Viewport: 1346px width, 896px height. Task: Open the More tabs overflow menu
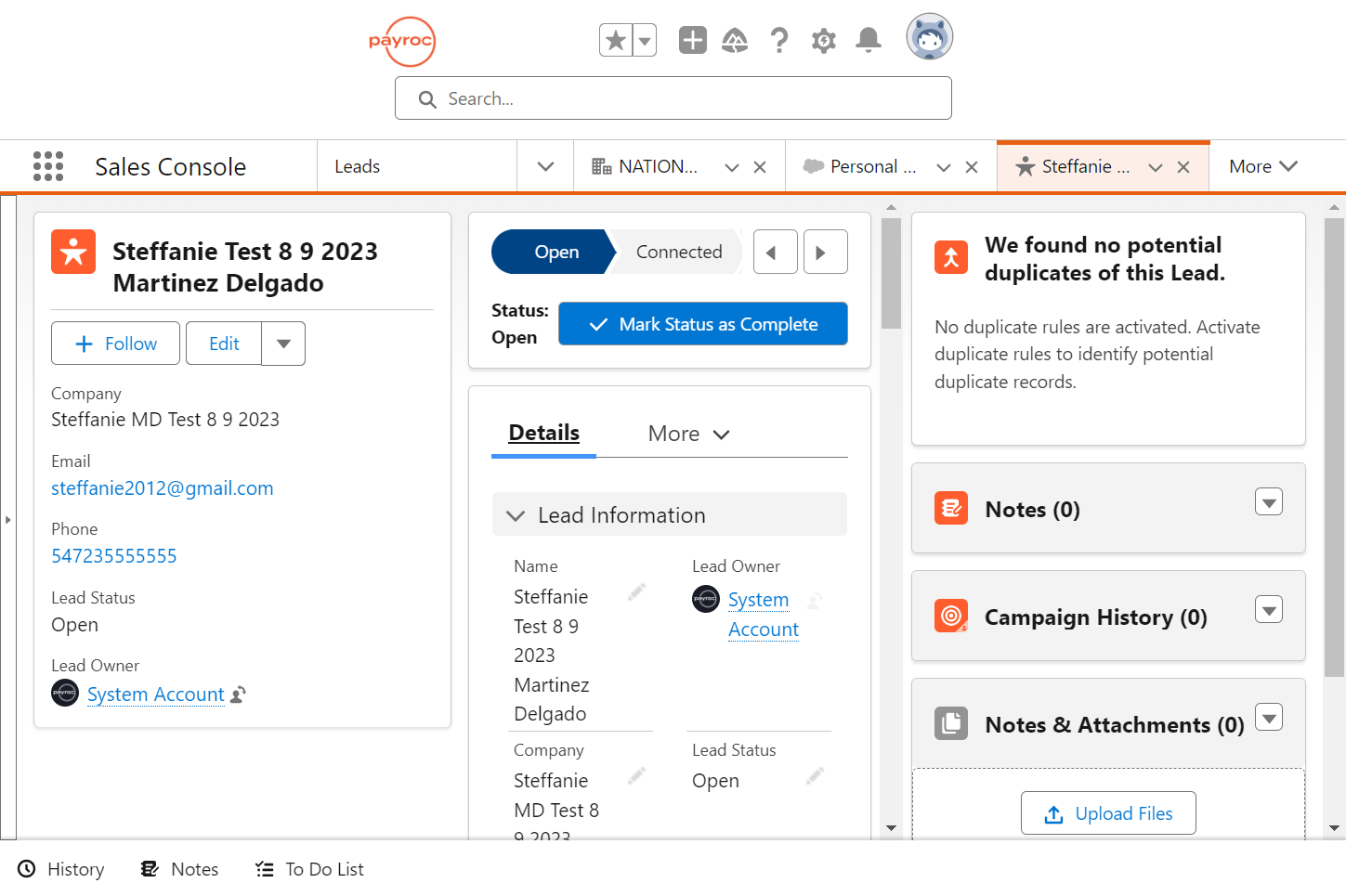coord(1263,167)
